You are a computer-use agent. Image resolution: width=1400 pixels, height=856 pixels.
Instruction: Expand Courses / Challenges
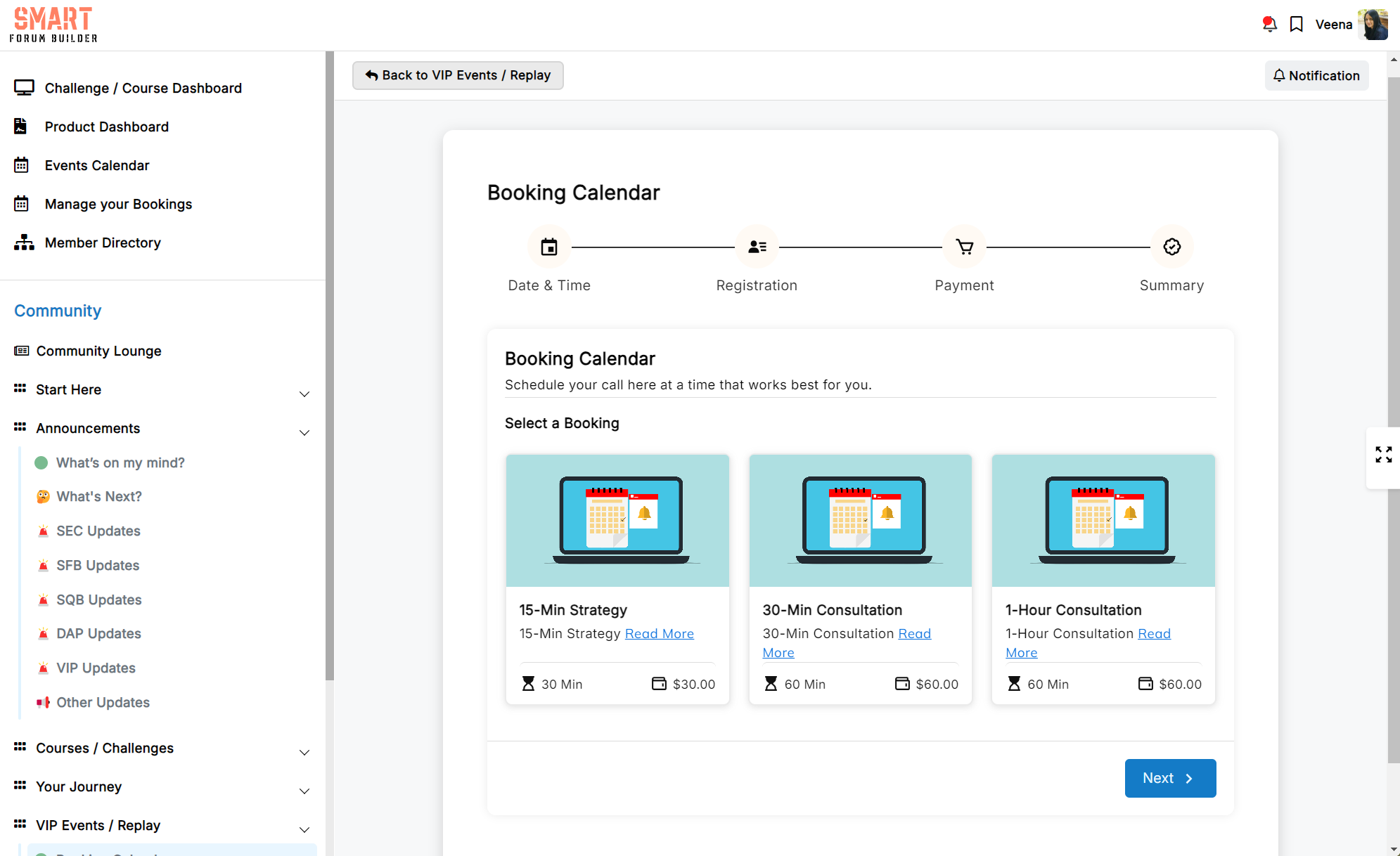(x=304, y=752)
